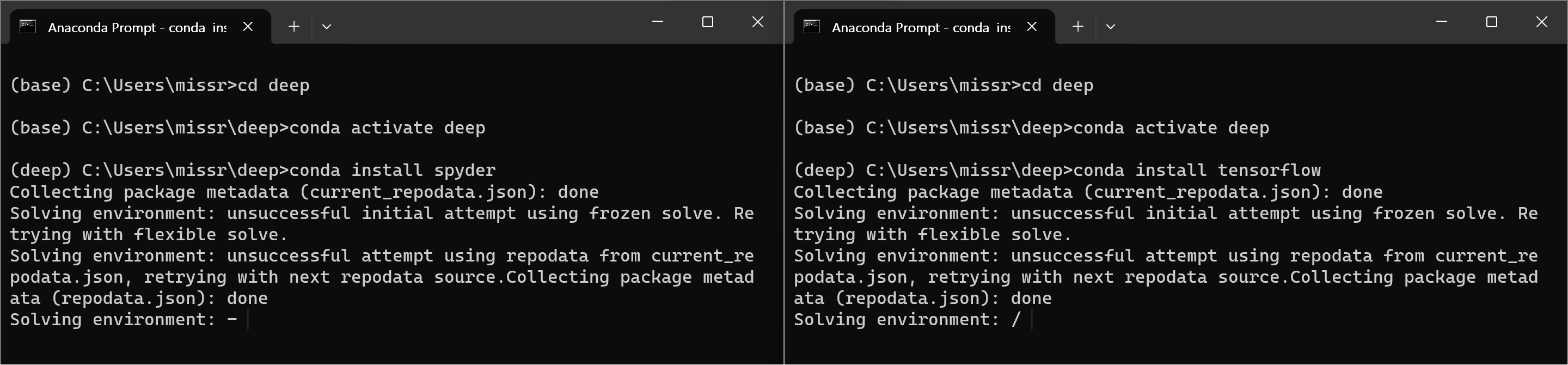Close the window installing tensorflow
Image resolution: width=1568 pixels, height=365 pixels.
1542,22
